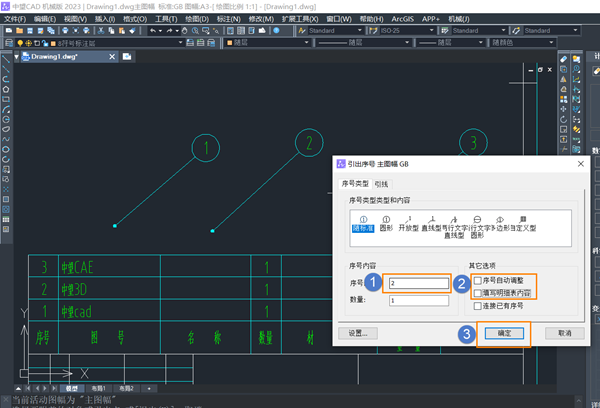This screenshot has height=408, width=600.
Task: Tick the 连接已有序号 checkbox
Action: (478, 306)
